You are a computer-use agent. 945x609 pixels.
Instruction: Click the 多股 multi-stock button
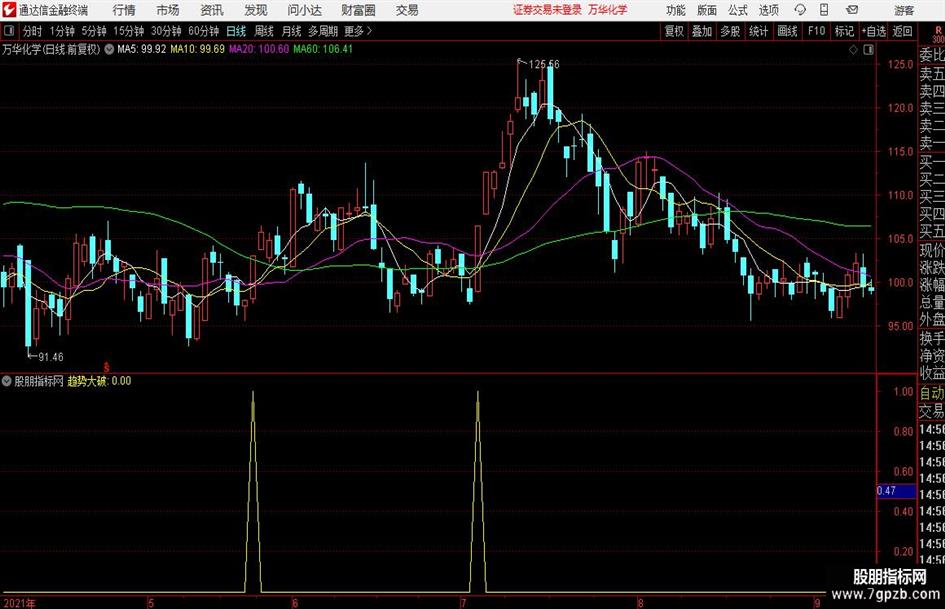pos(730,31)
